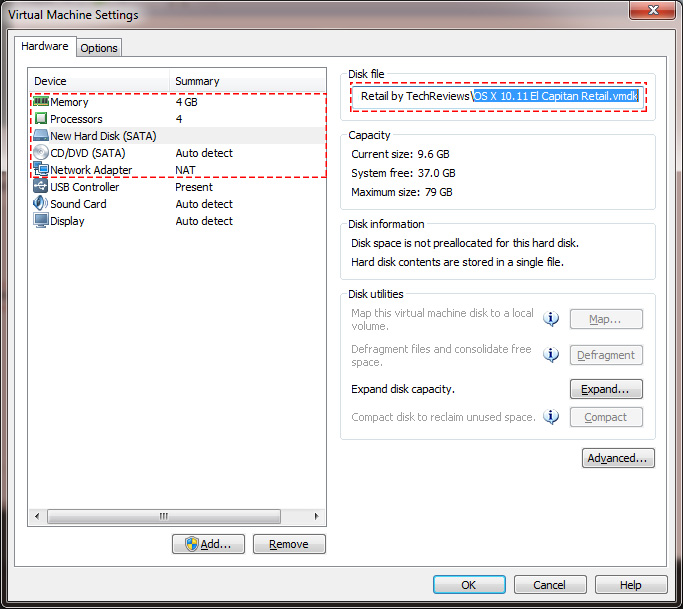This screenshot has width=683, height=609.
Task: Click info icon beside Compact button
Action: click(x=551, y=417)
